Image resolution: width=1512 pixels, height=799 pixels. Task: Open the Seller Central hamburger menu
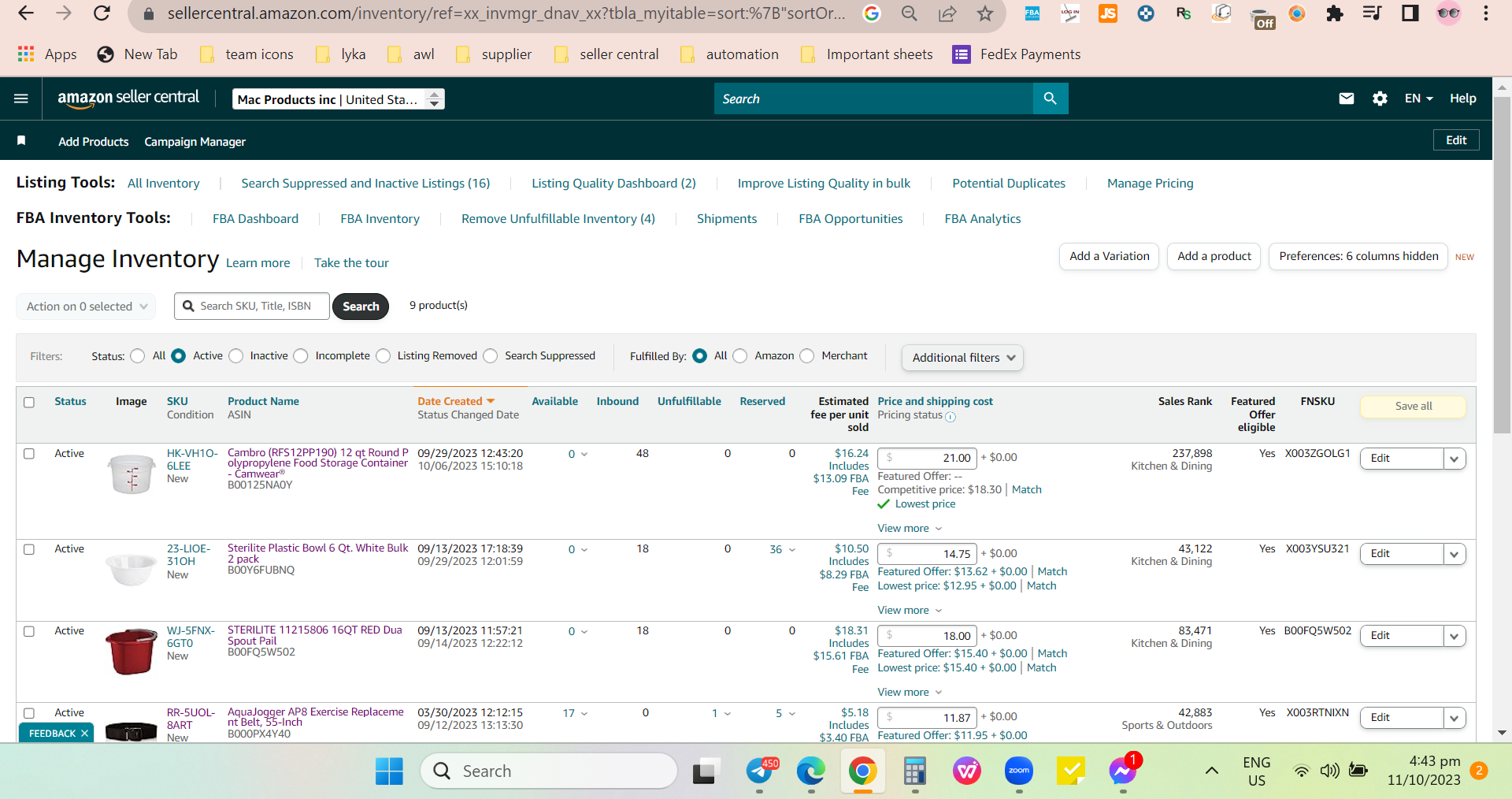[x=21, y=98]
